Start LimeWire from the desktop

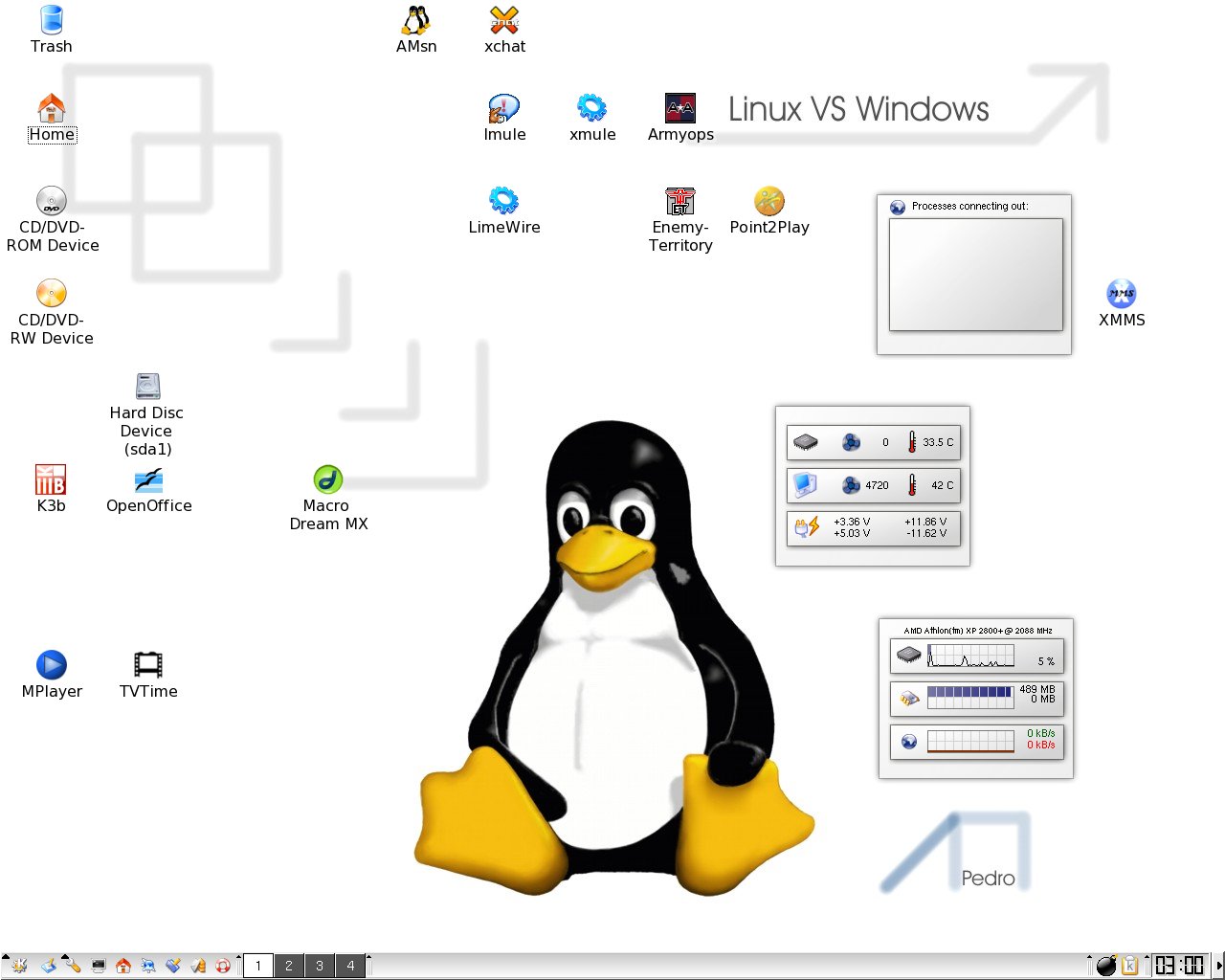tap(503, 201)
